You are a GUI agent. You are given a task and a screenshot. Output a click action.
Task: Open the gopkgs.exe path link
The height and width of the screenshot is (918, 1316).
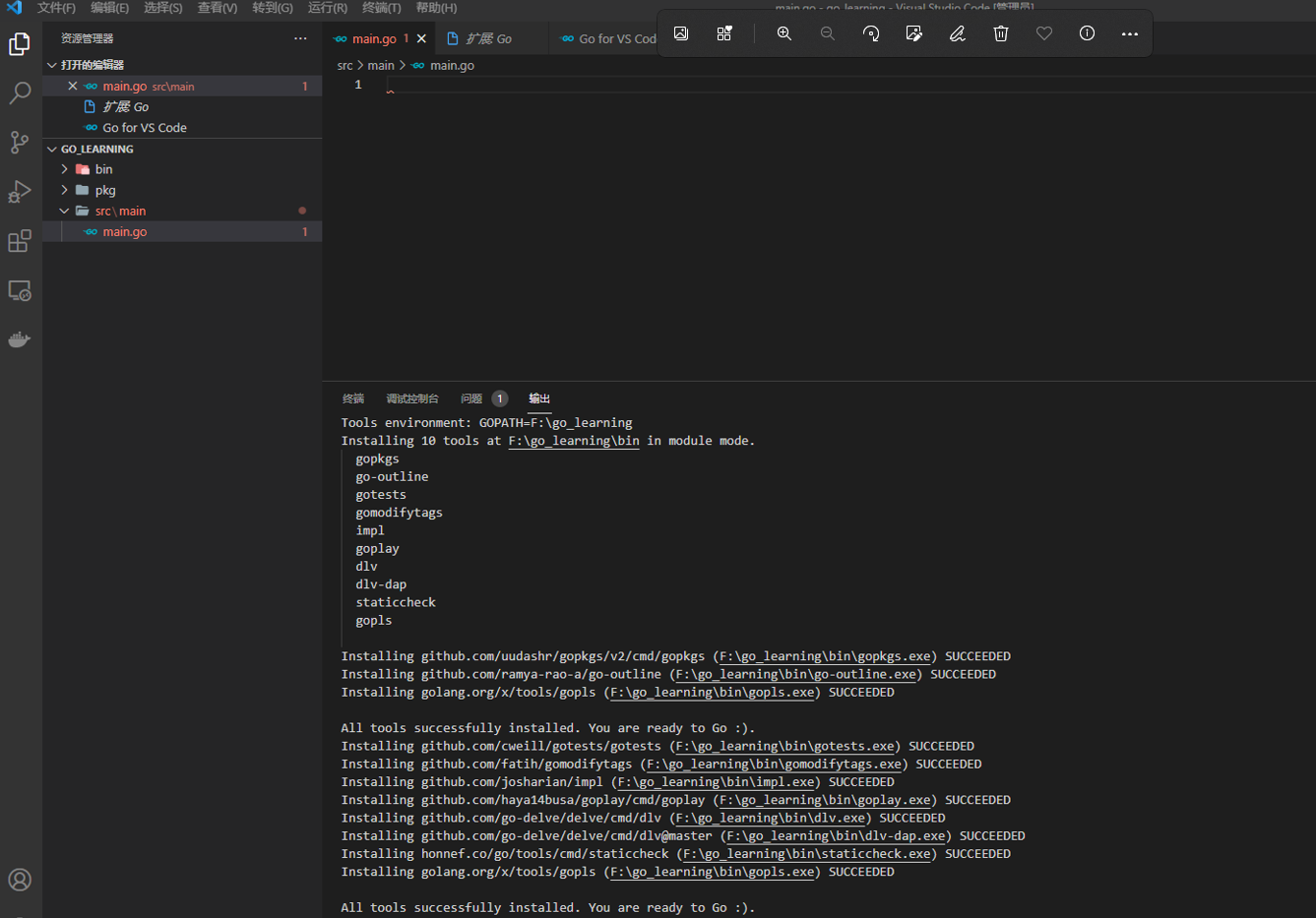pyautogui.click(x=825, y=656)
